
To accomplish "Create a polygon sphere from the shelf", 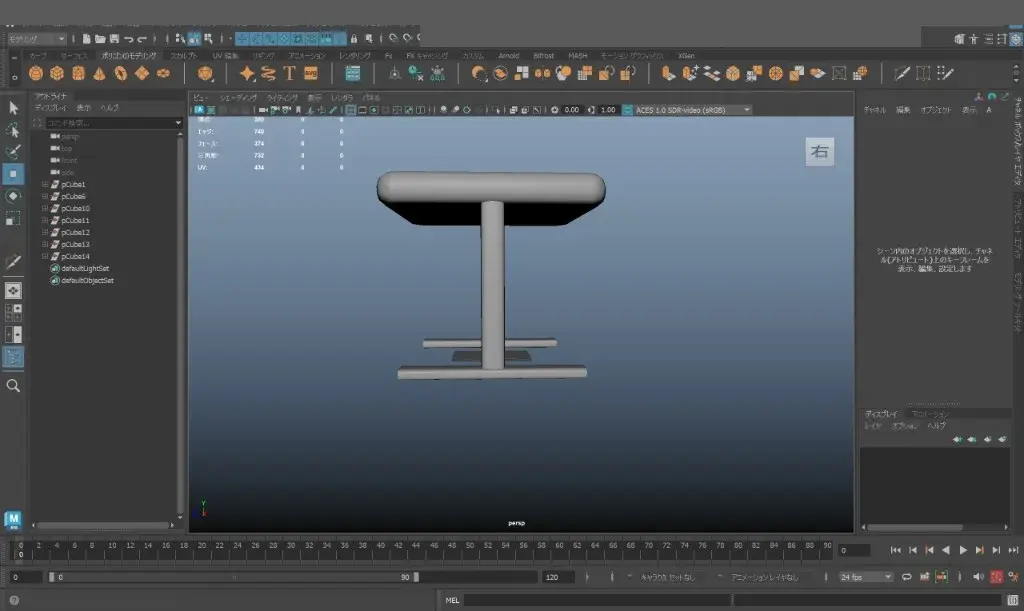I will 36,74.
